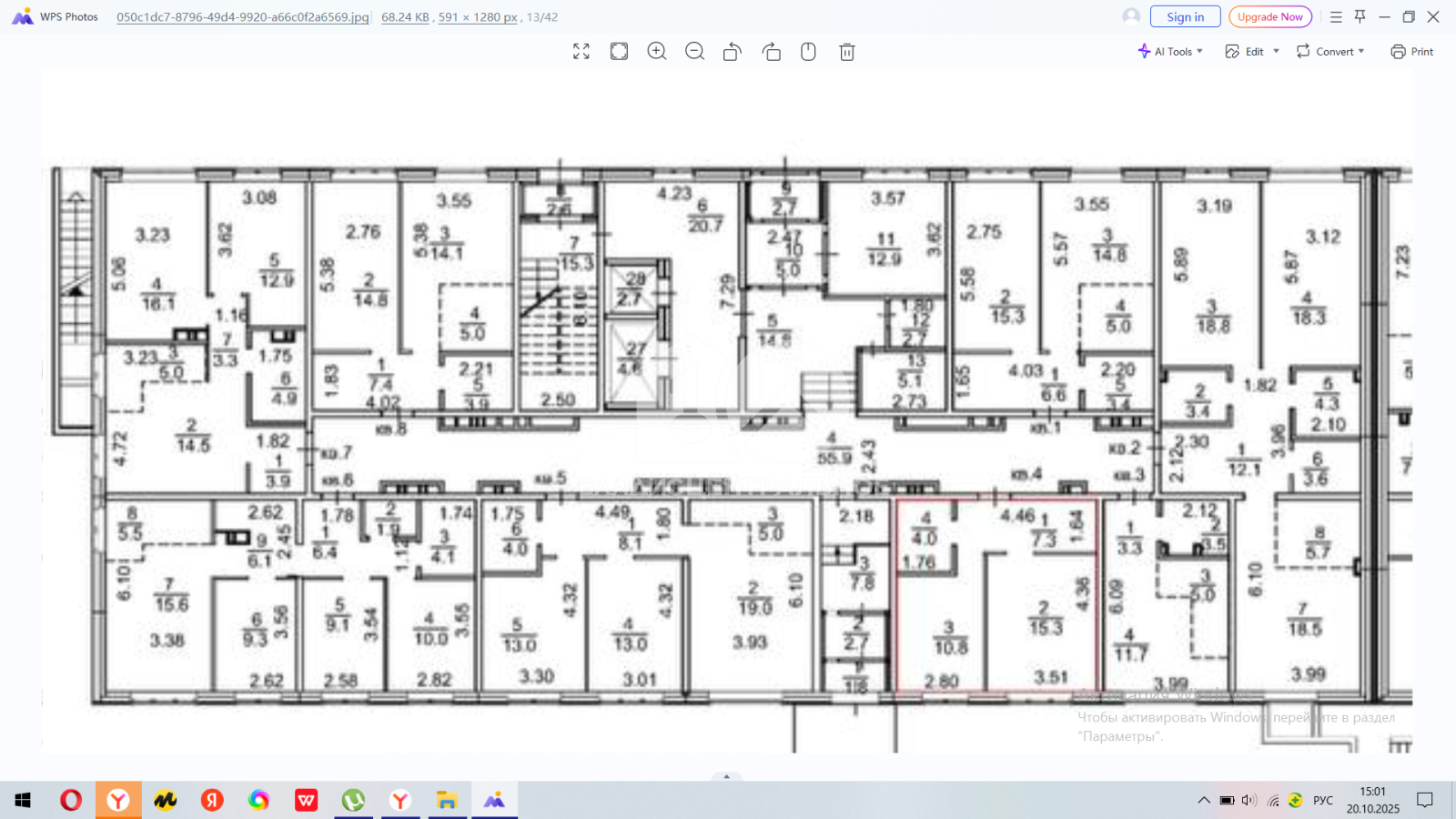1456x819 pixels.
Task: Click the user profile avatar
Action: click(x=1131, y=16)
